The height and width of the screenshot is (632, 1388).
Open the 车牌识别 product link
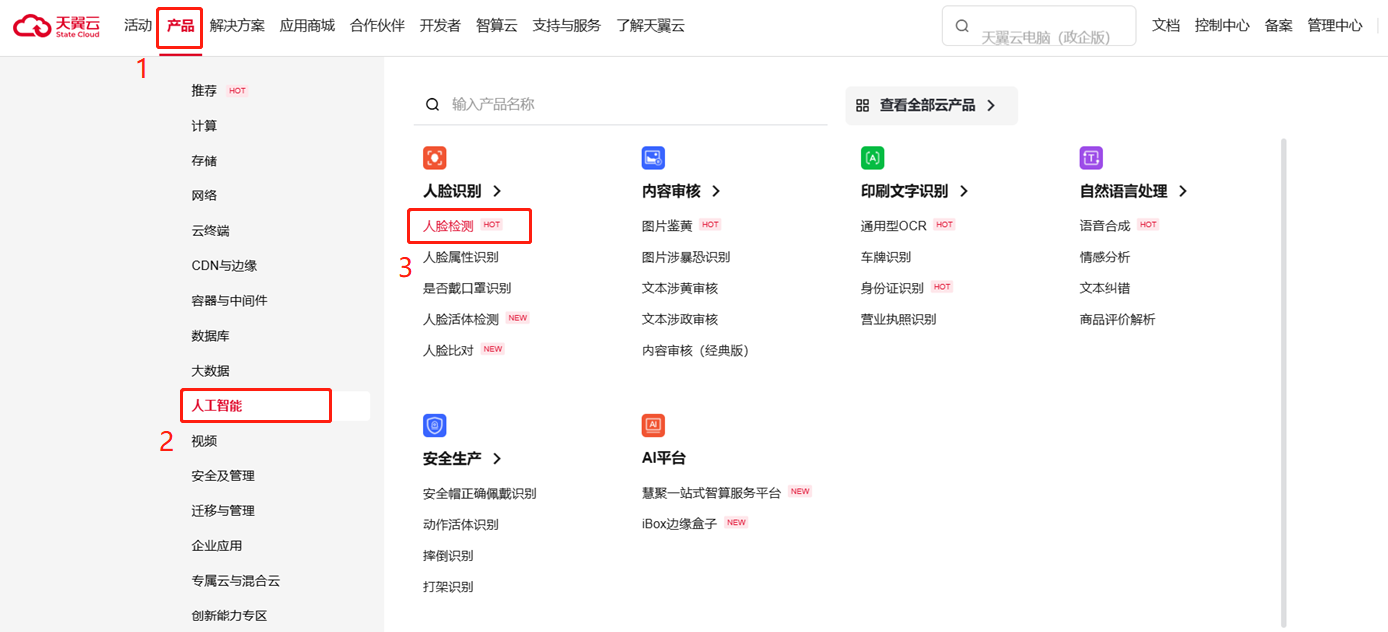886,257
